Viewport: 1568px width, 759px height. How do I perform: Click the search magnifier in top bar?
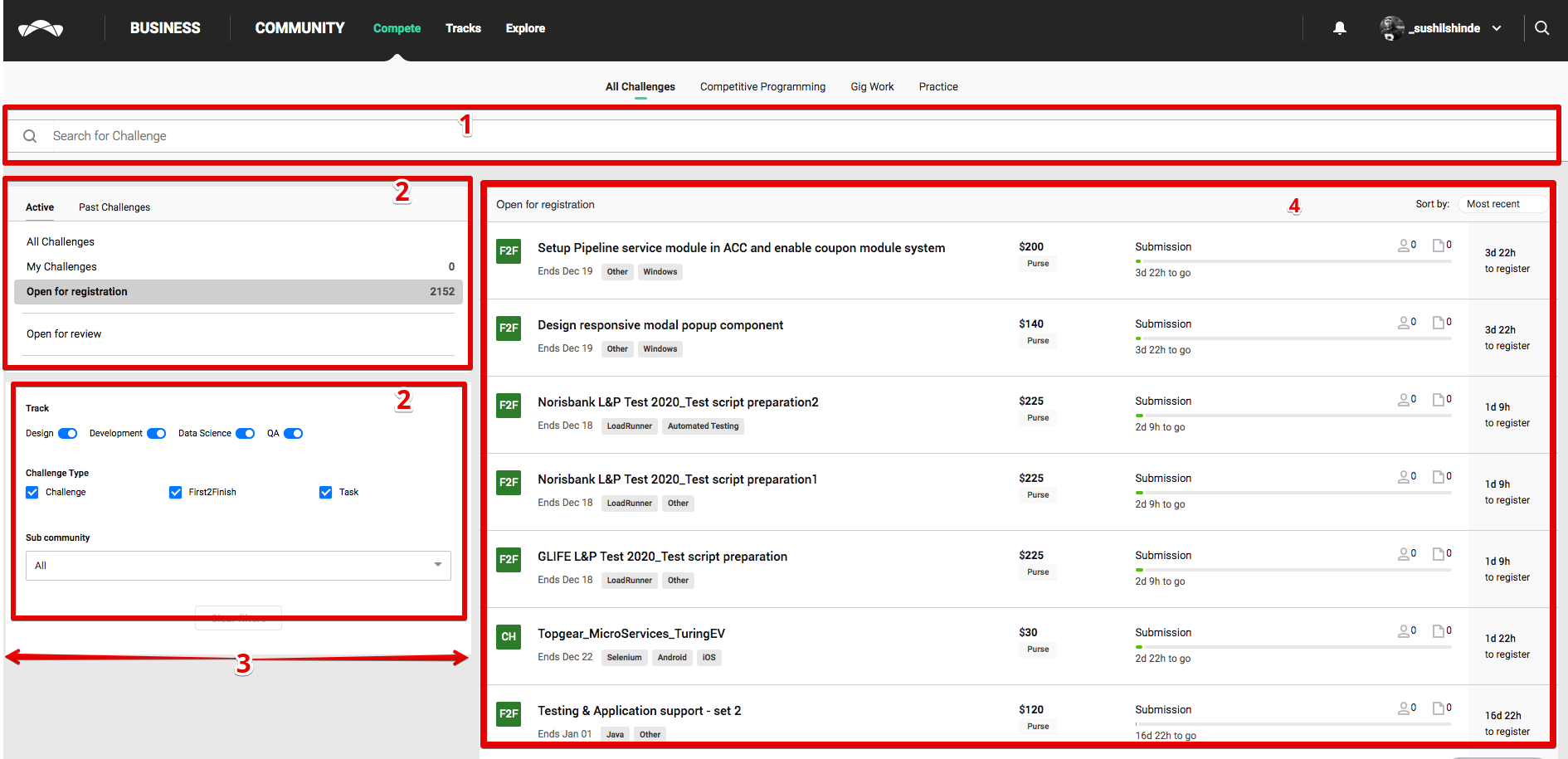click(x=1541, y=28)
